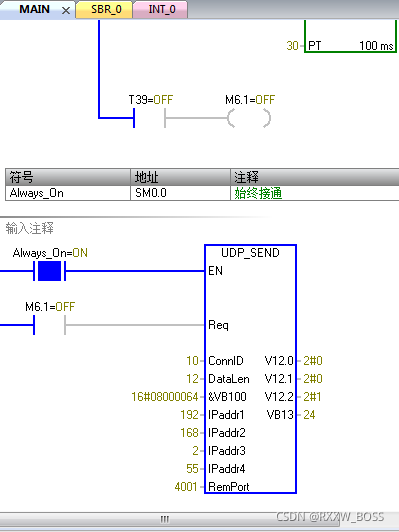399x532 pixels.
Task: Select the V12.2 status value 2#1
Action: coord(312,397)
